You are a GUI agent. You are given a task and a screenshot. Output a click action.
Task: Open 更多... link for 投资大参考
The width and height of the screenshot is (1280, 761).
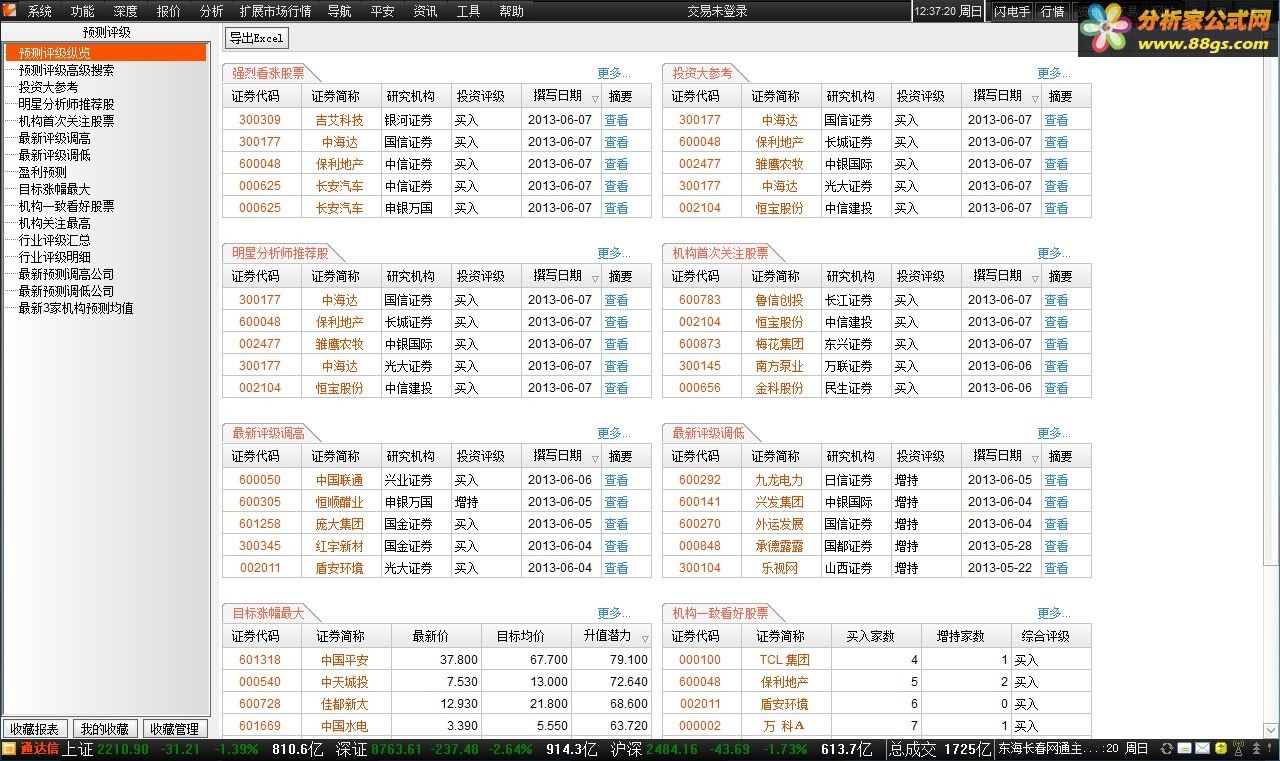tap(1054, 73)
